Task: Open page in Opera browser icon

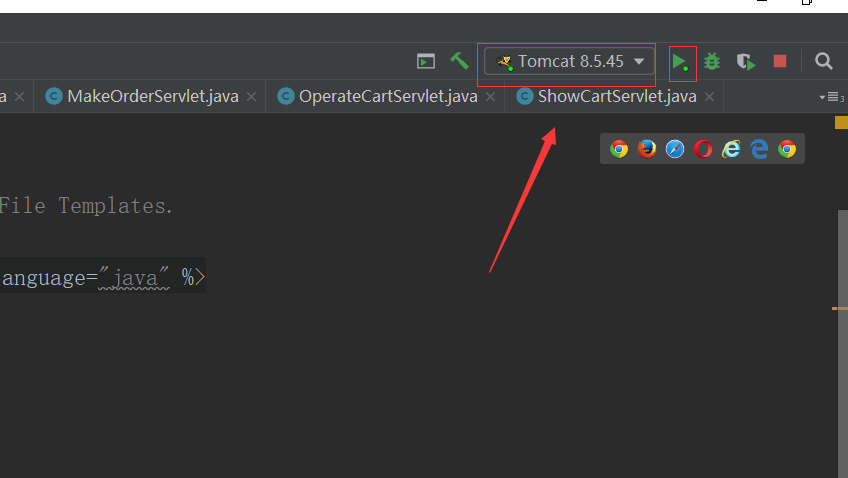Action: [703, 149]
